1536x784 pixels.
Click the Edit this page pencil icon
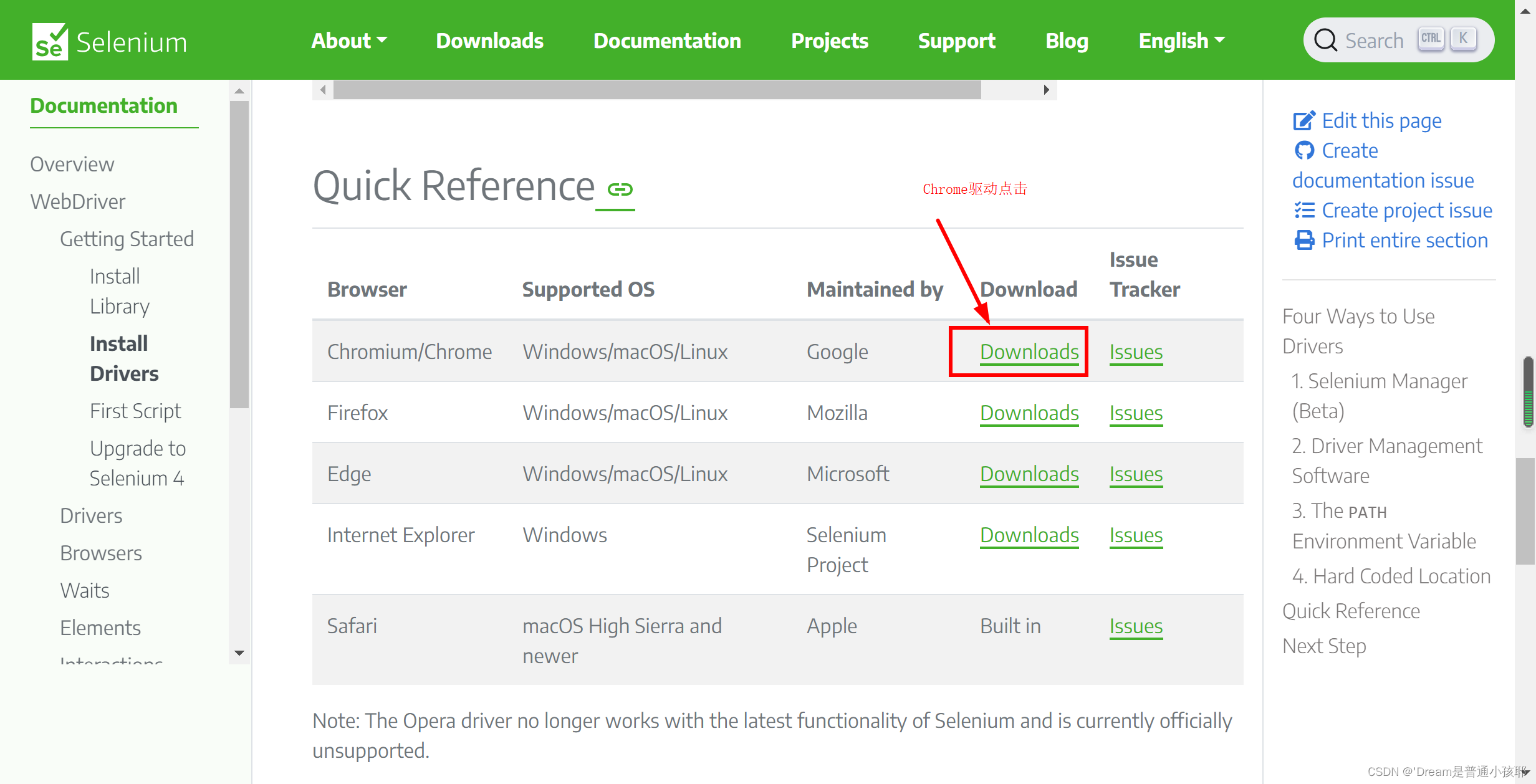click(1304, 120)
